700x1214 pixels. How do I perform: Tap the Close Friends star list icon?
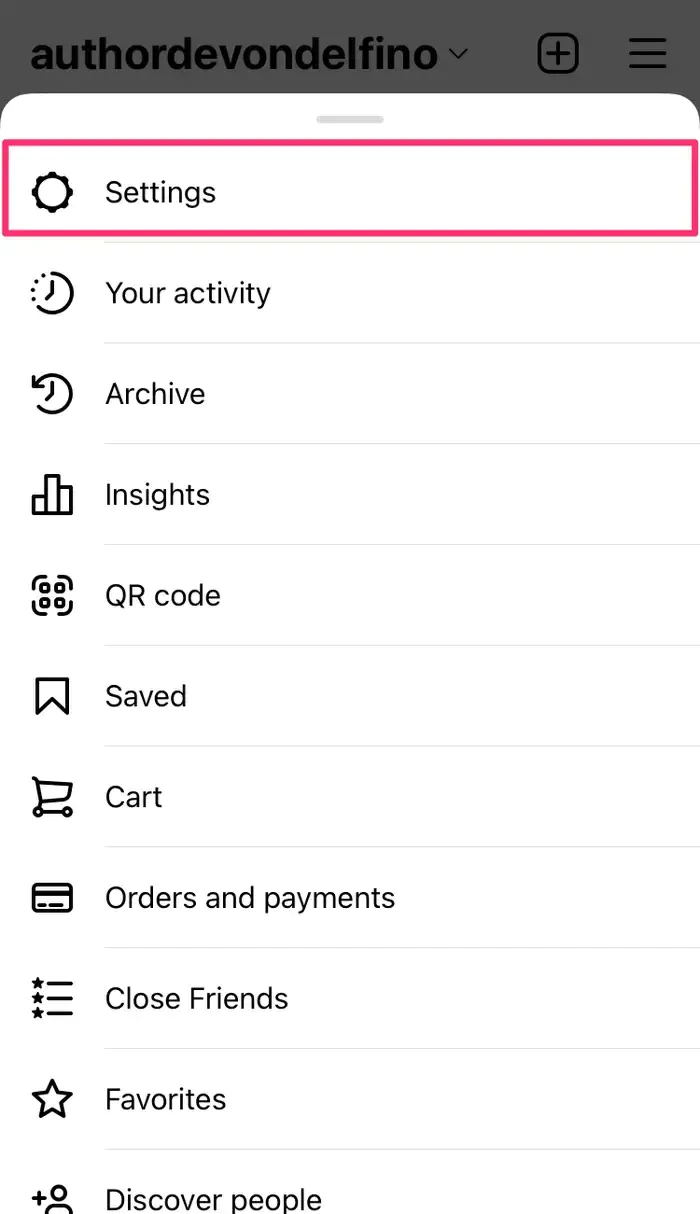pyautogui.click(x=52, y=998)
